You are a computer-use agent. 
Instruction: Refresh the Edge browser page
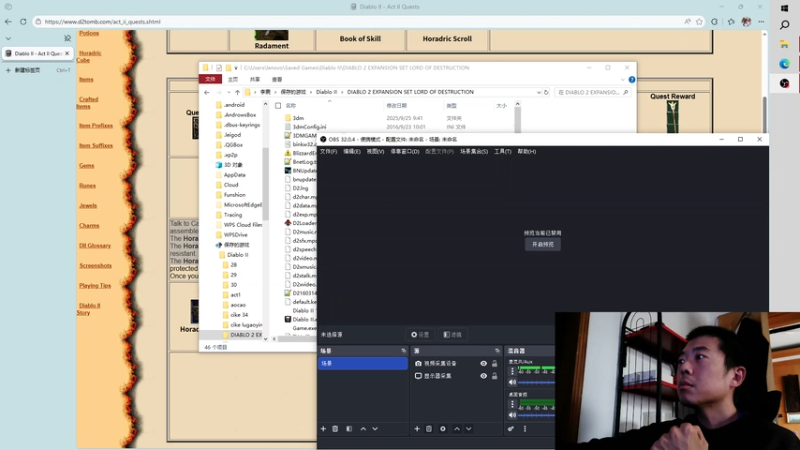(23, 21)
